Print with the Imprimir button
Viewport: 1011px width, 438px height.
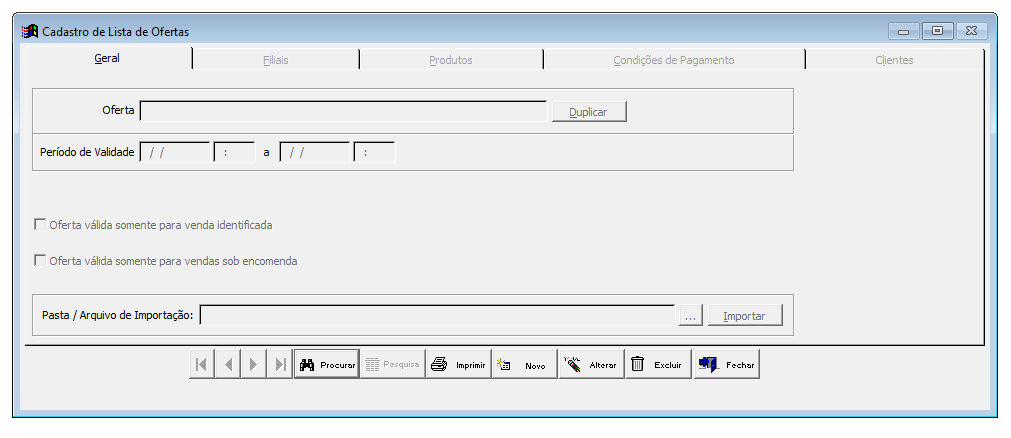click(x=458, y=364)
